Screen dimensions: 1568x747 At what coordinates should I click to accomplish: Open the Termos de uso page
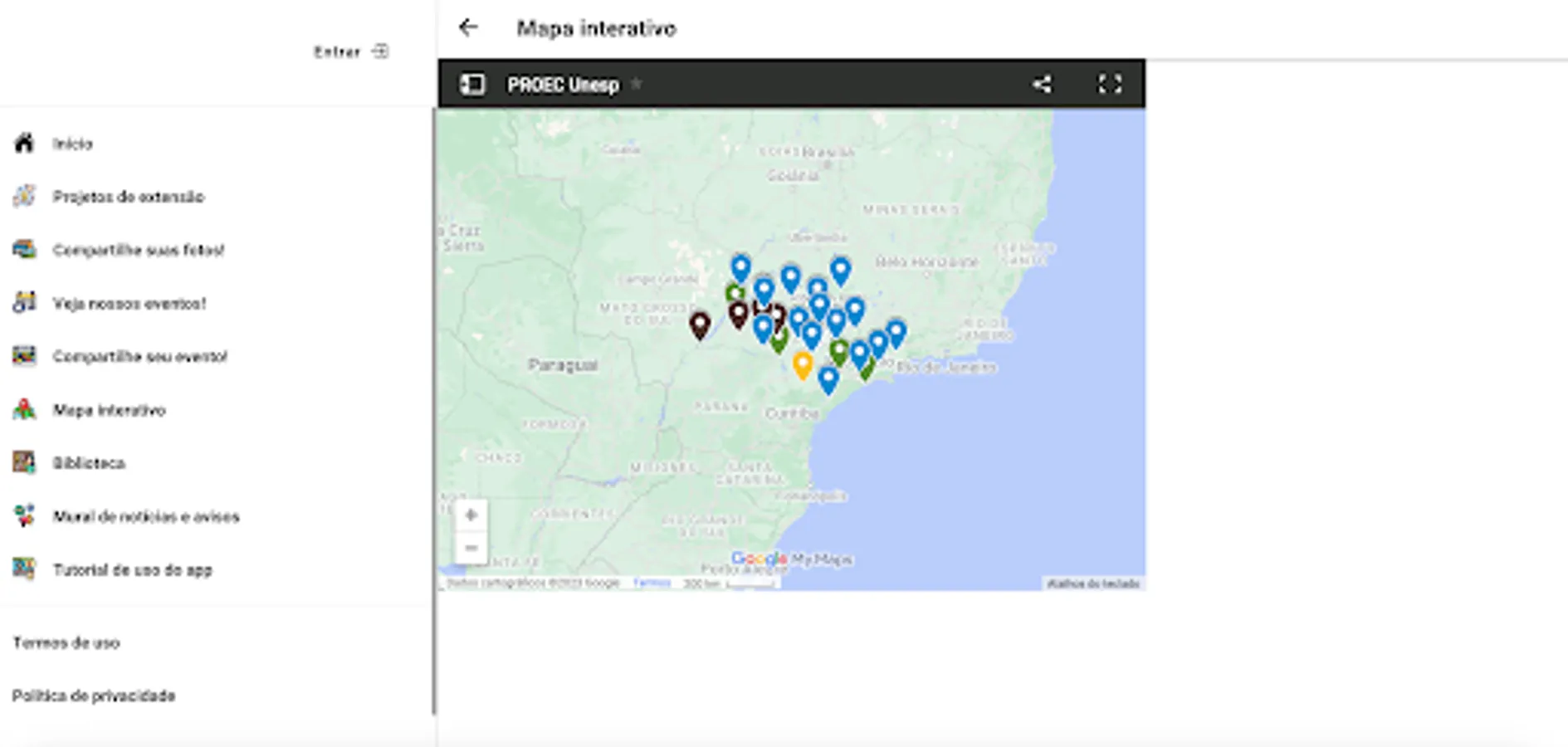click(x=66, y=642)
